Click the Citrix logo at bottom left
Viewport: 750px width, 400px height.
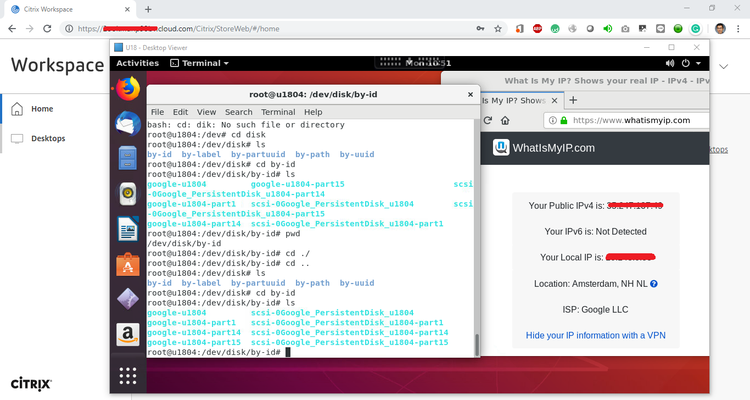coord(31,384)
